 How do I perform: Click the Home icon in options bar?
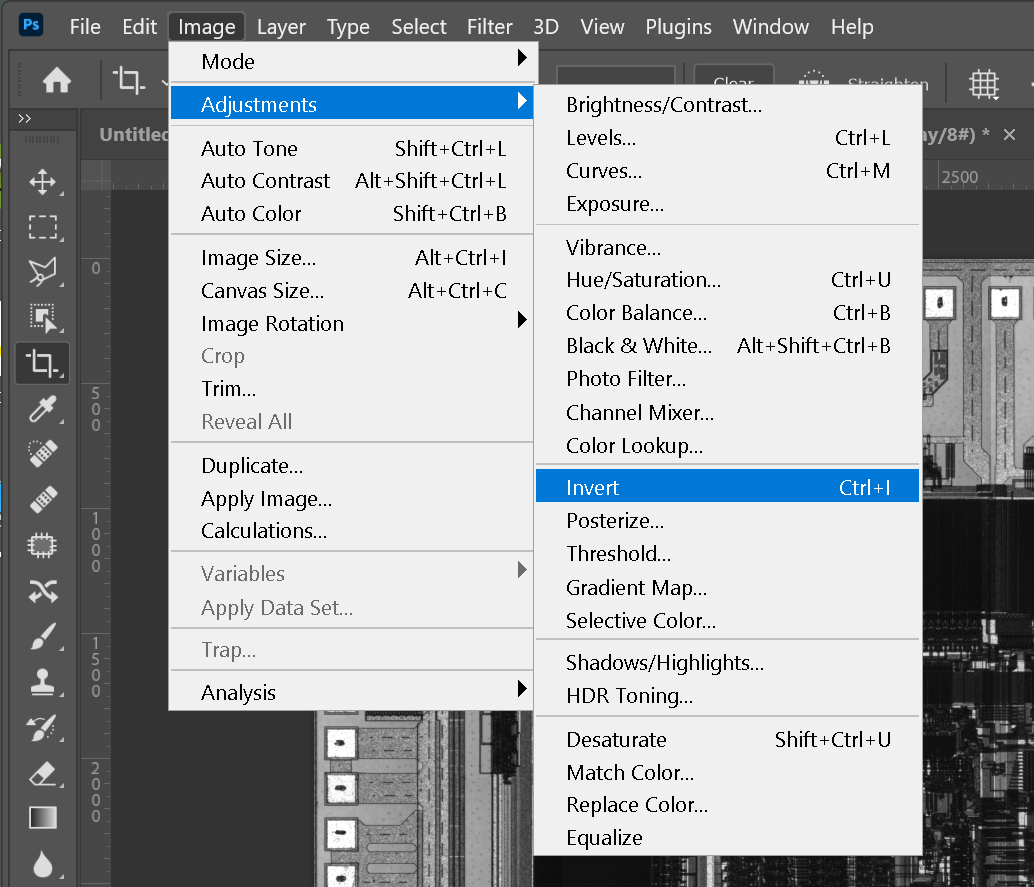(57, 81)
